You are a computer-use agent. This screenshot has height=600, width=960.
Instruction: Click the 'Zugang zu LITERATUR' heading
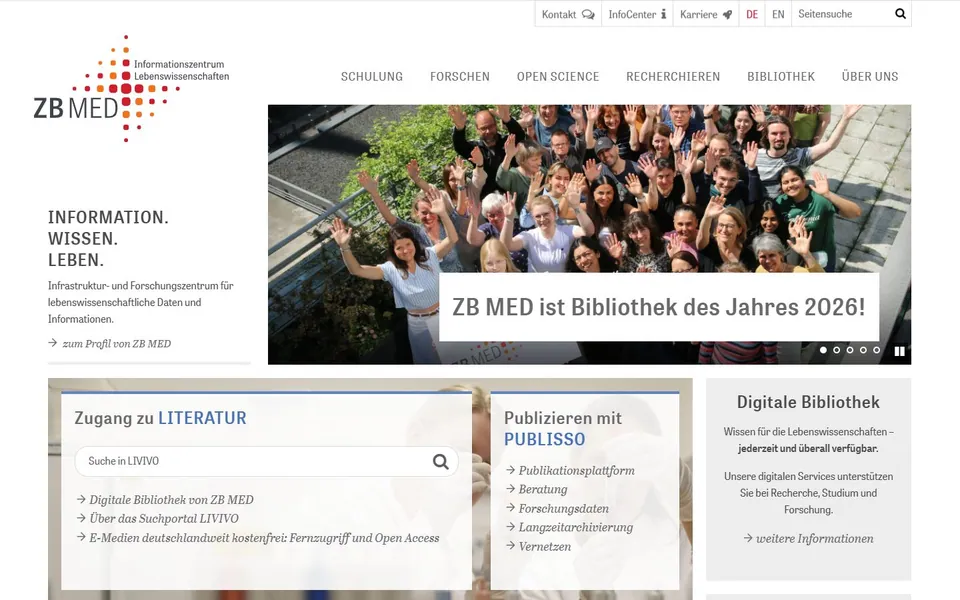coord(160,418)
